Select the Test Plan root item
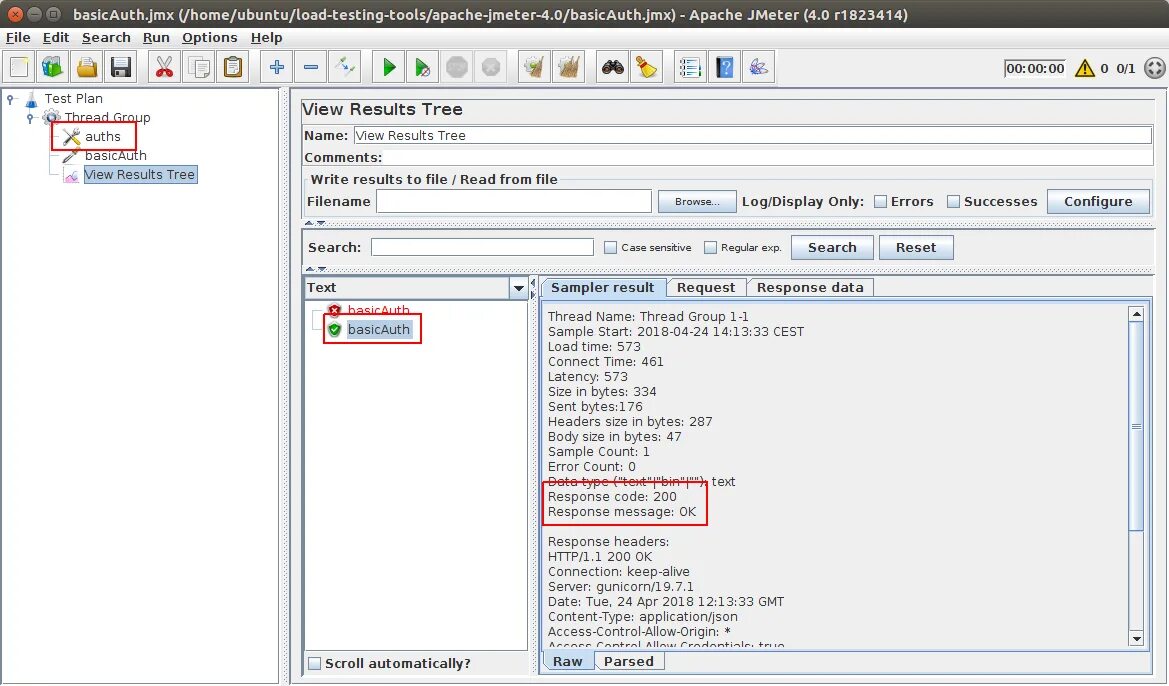The height and width of the screenshot is (686, 1169). tap(73, 98)
